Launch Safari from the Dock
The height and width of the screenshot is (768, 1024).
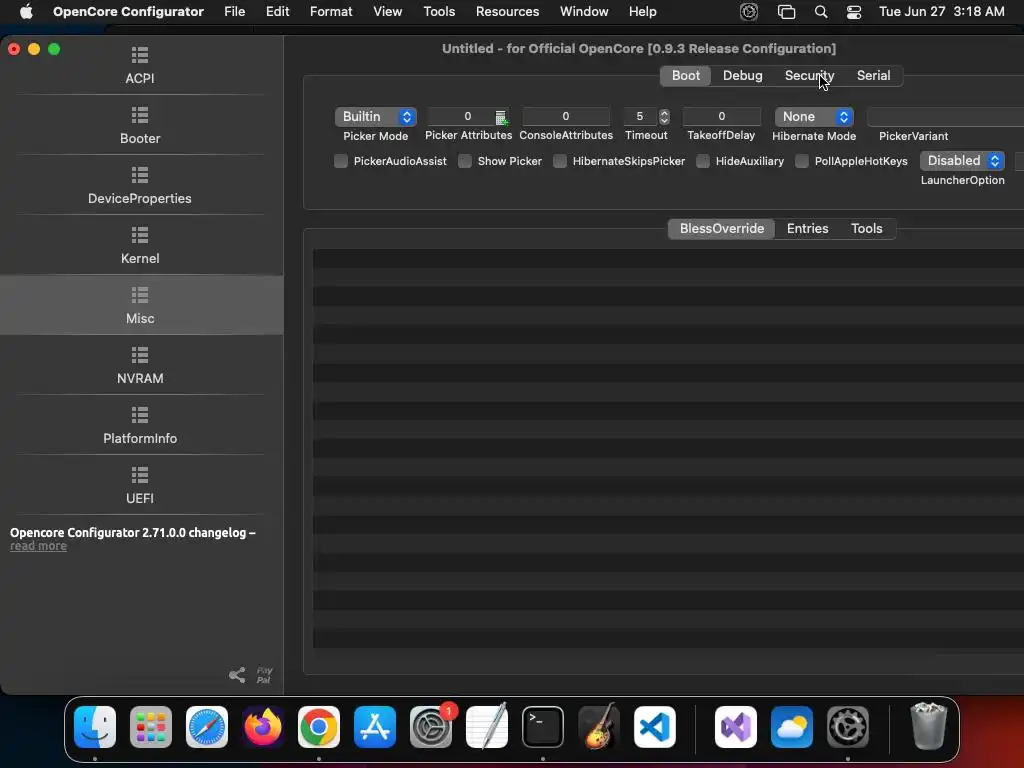(207, 726)
